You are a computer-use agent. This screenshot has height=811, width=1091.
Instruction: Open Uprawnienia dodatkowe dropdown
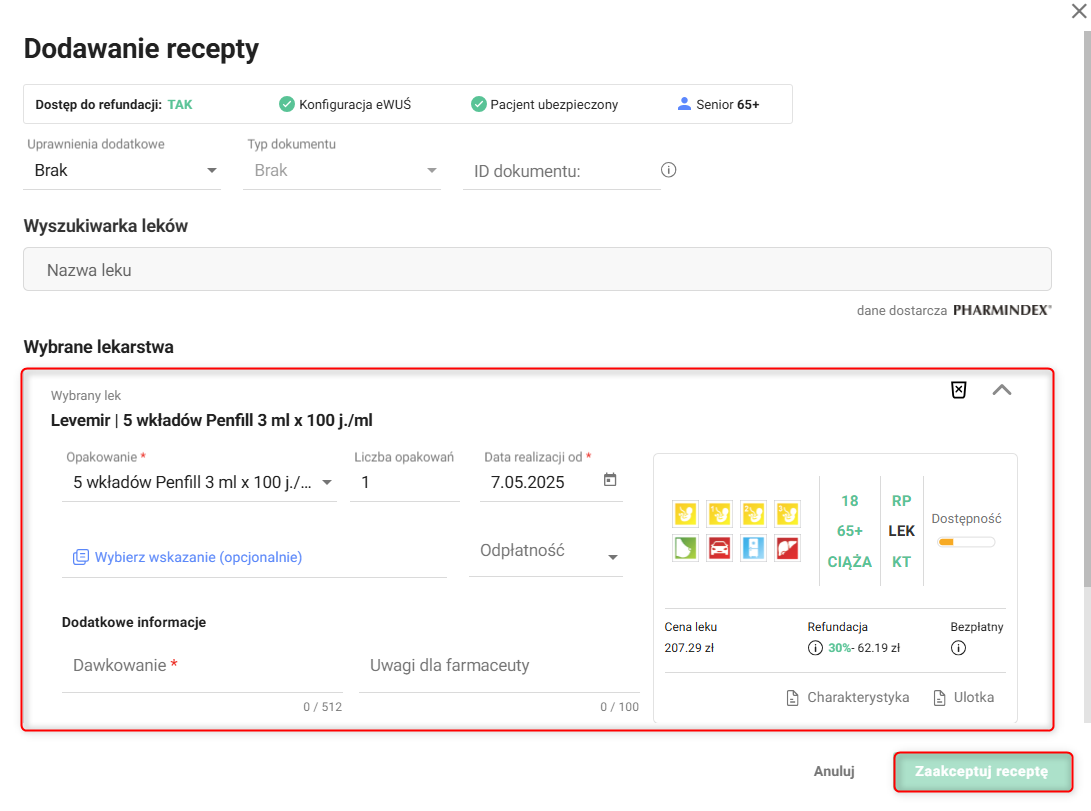(x=122, y=170)
